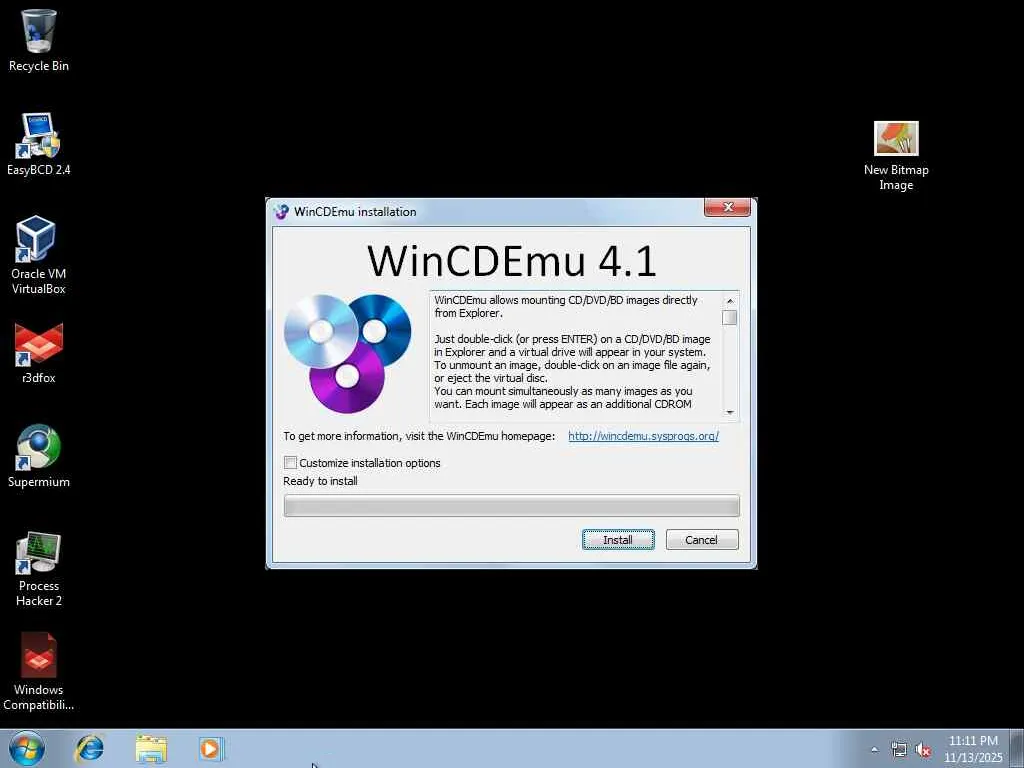Select the r3dfox desktop shortcut
The width and height of the screenshot is (1024, 768).
[x=39, y=353]
